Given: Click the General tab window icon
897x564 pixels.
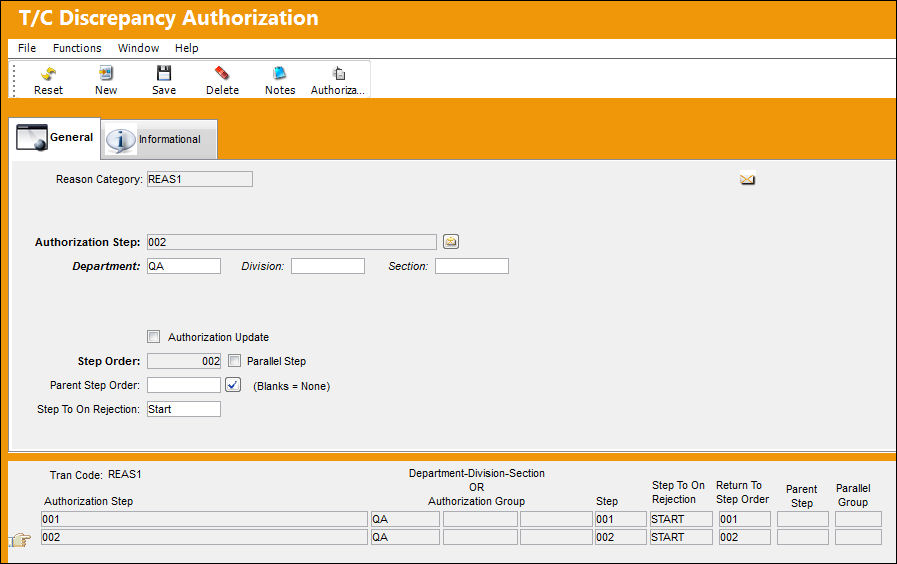Looking at the screenshot, I should point(32,138).
